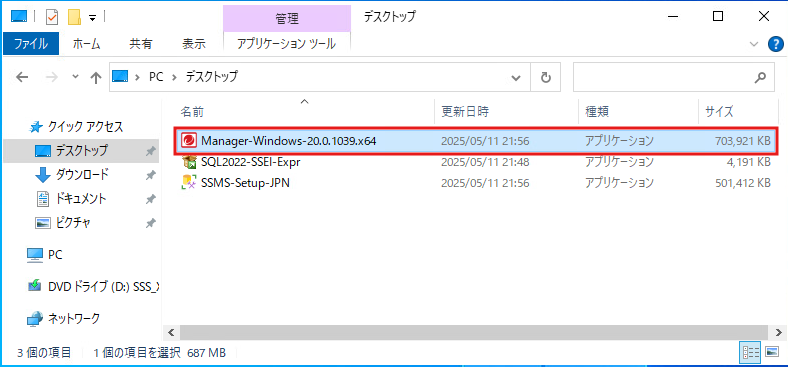Click the 501,412 KB size cell
Viewport: 788px width, 367px height.
tap(743, 184)
